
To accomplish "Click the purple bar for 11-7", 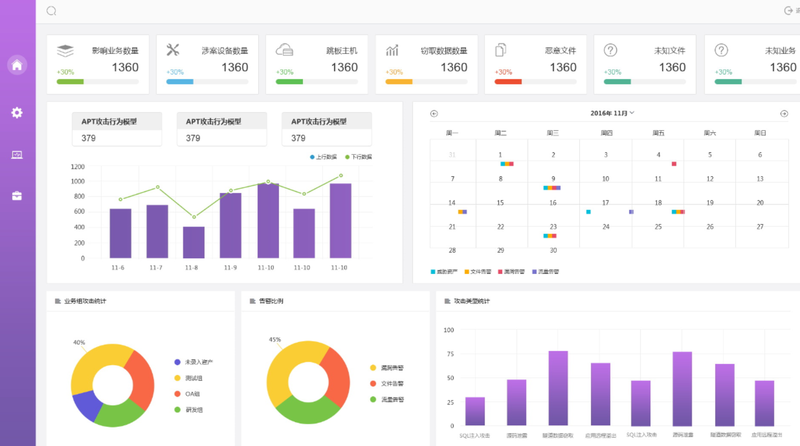I will click(157, 231).
